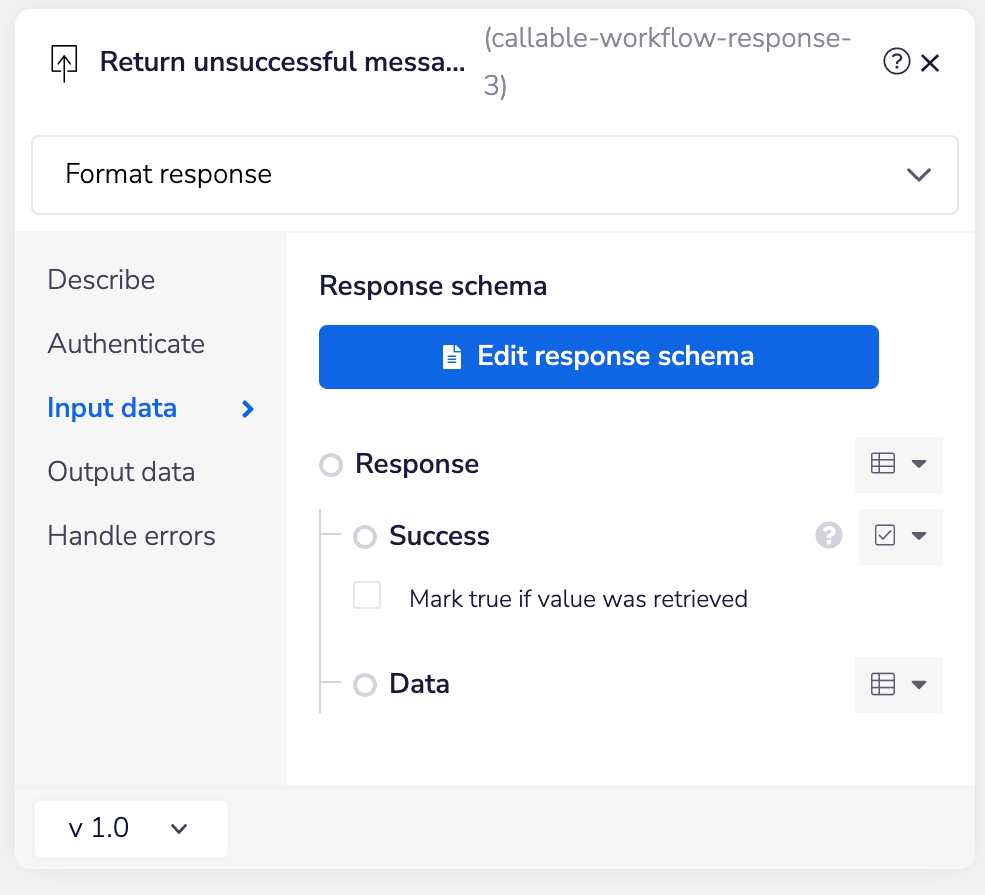Expand the Data field type dropdown arrow
Screen dimensions: 985x895
coord(920,684)
